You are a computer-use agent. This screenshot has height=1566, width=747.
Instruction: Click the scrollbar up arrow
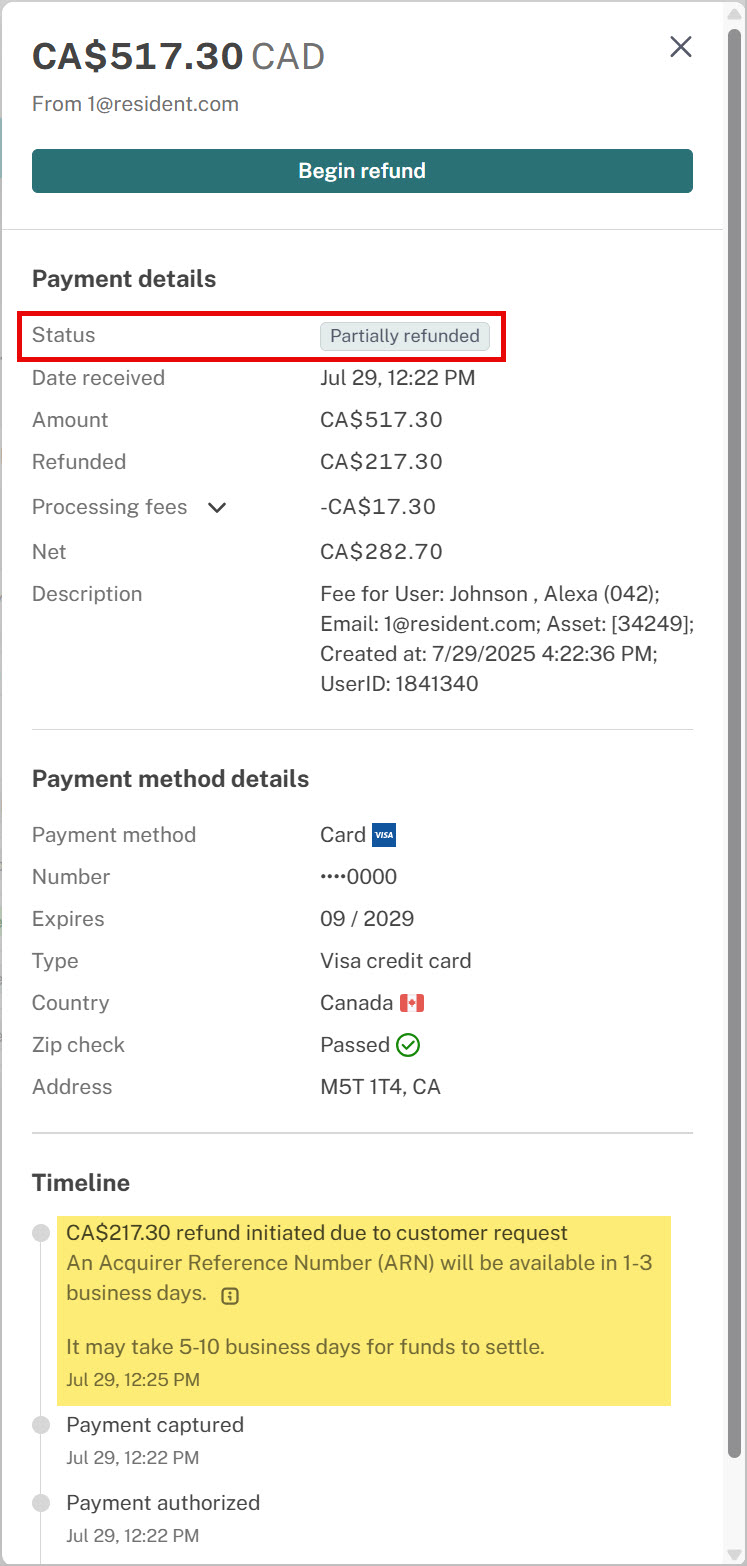click(x=735, y=11)
